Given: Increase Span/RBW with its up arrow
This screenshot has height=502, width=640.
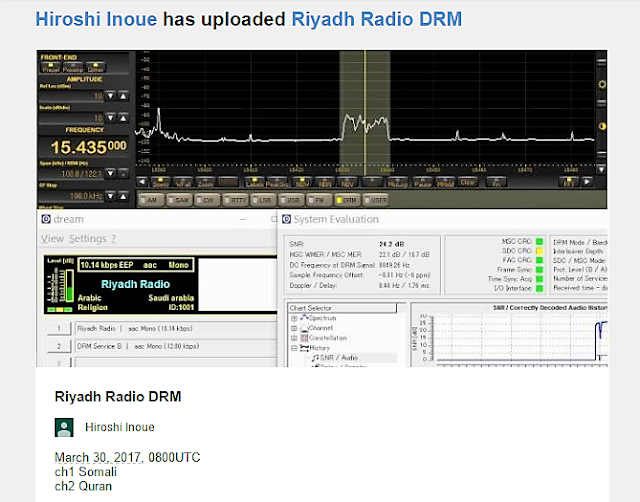Looking at the screenshot, I should click(x=123, y=173).
